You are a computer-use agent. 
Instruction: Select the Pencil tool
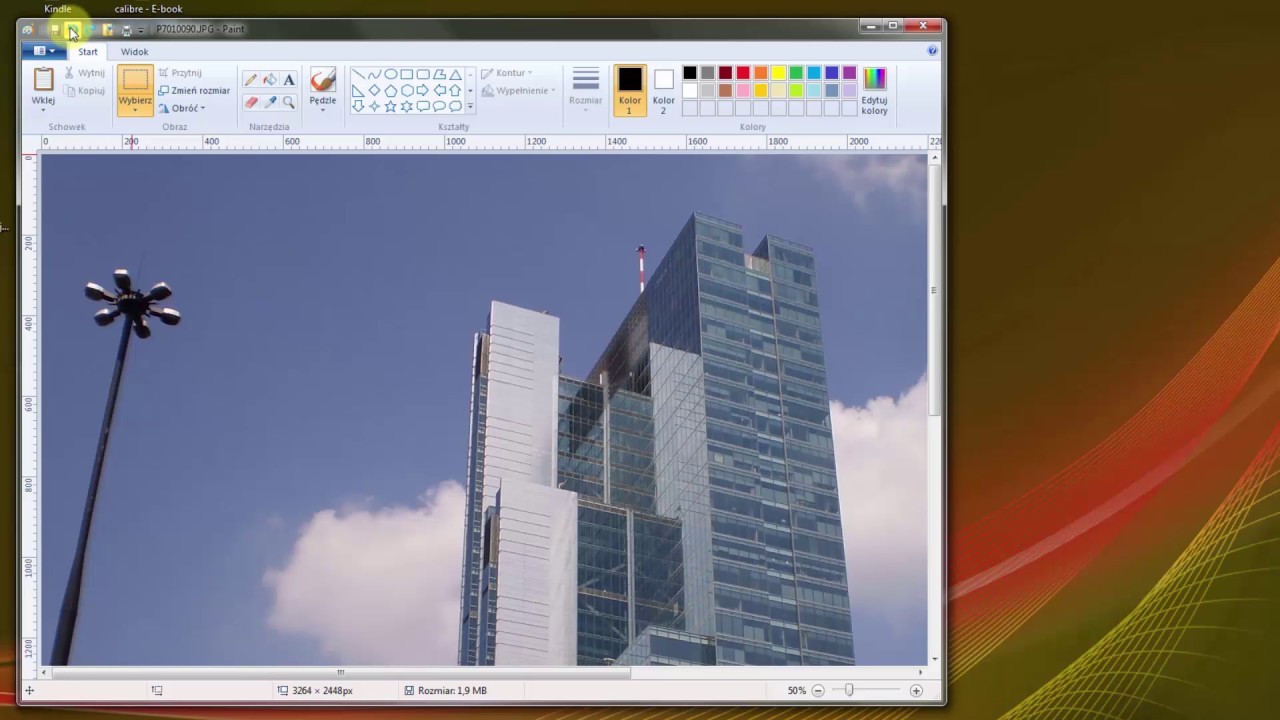(x=250, y=79)
